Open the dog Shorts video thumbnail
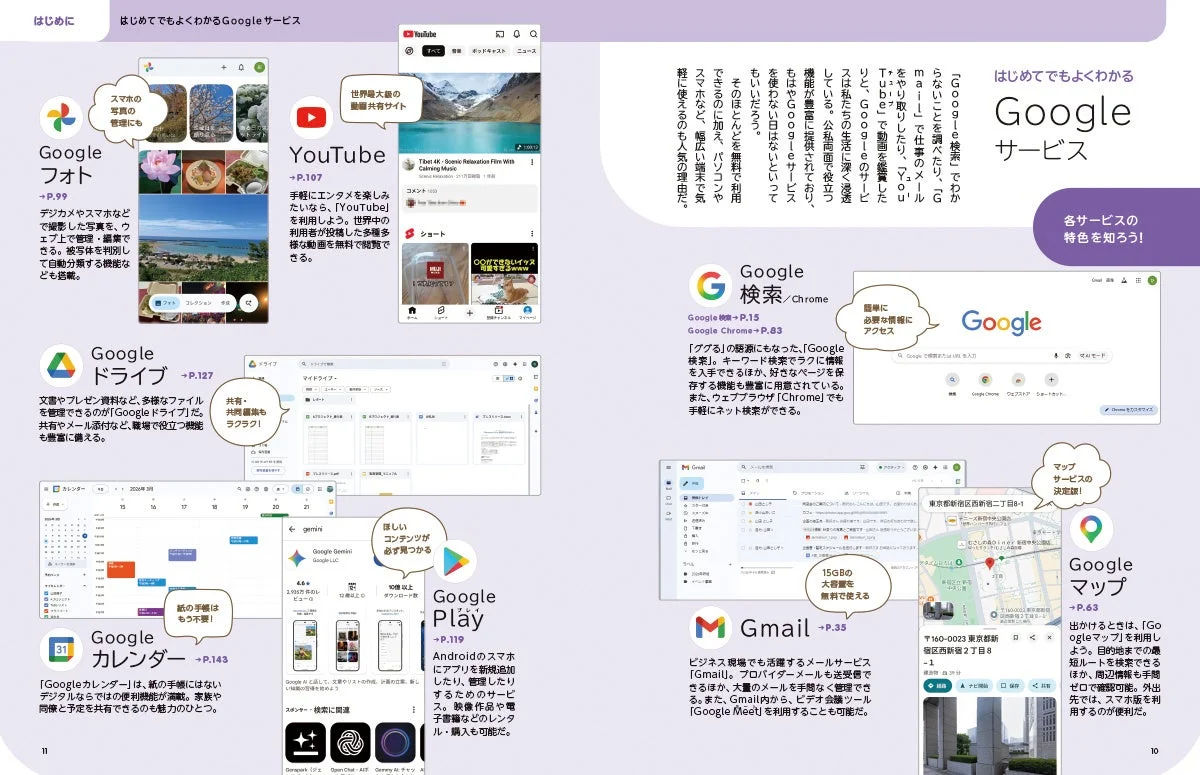This screenshot has width=1200, height=775. click(x=505, y=272)
